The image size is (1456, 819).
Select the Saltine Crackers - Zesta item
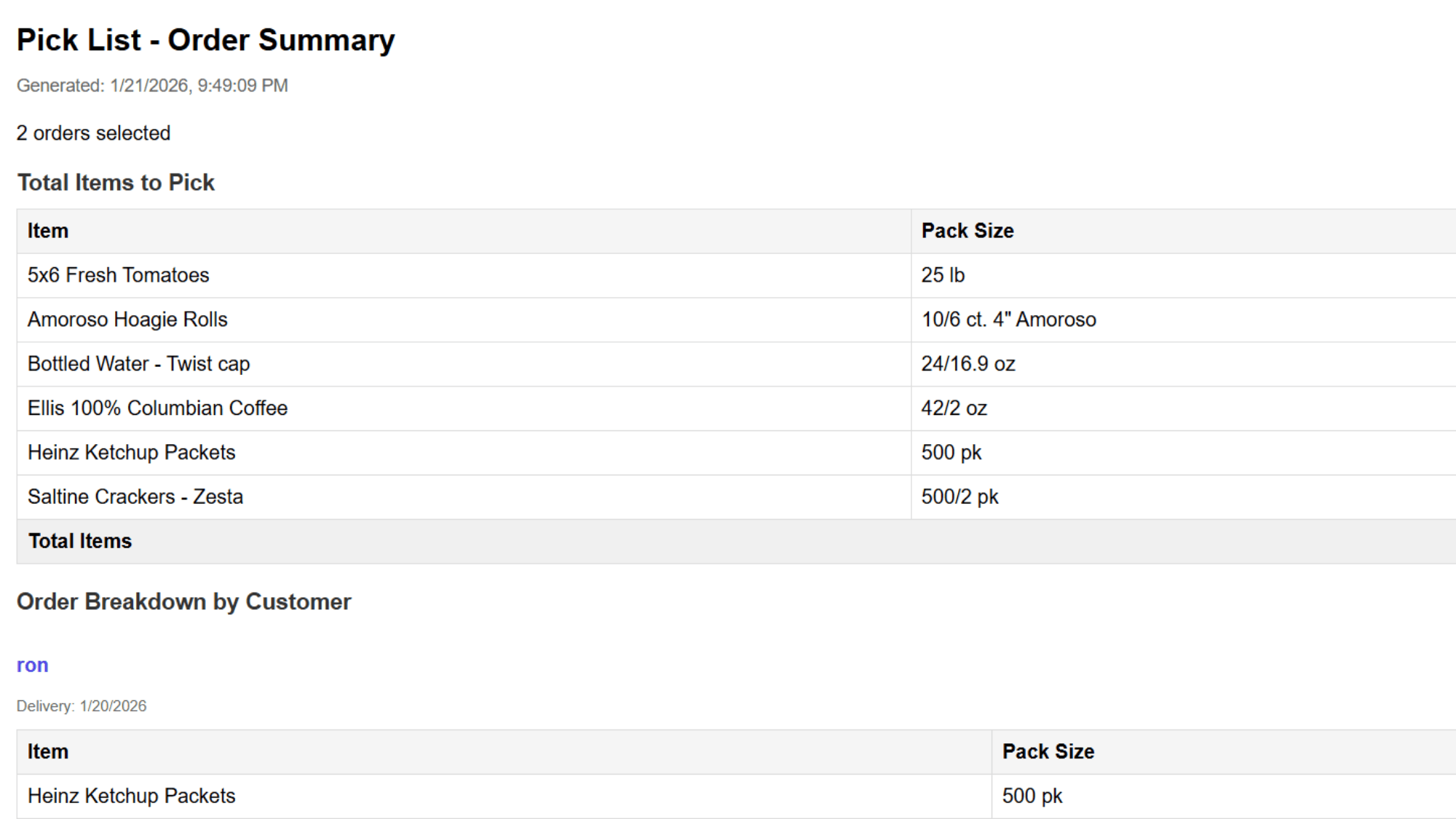click(135, 497)
